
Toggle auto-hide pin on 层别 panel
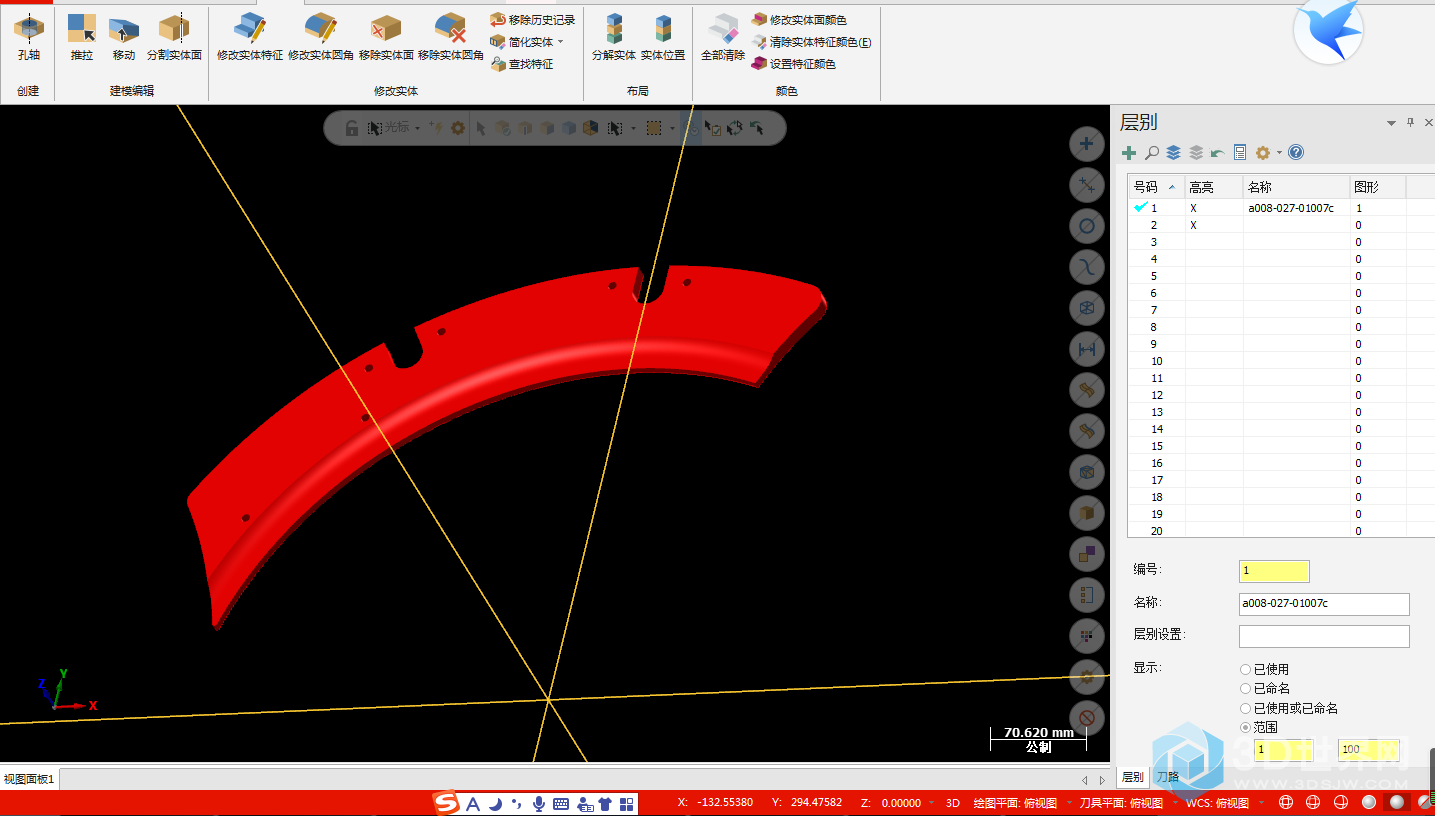(x=1411, y=122)
